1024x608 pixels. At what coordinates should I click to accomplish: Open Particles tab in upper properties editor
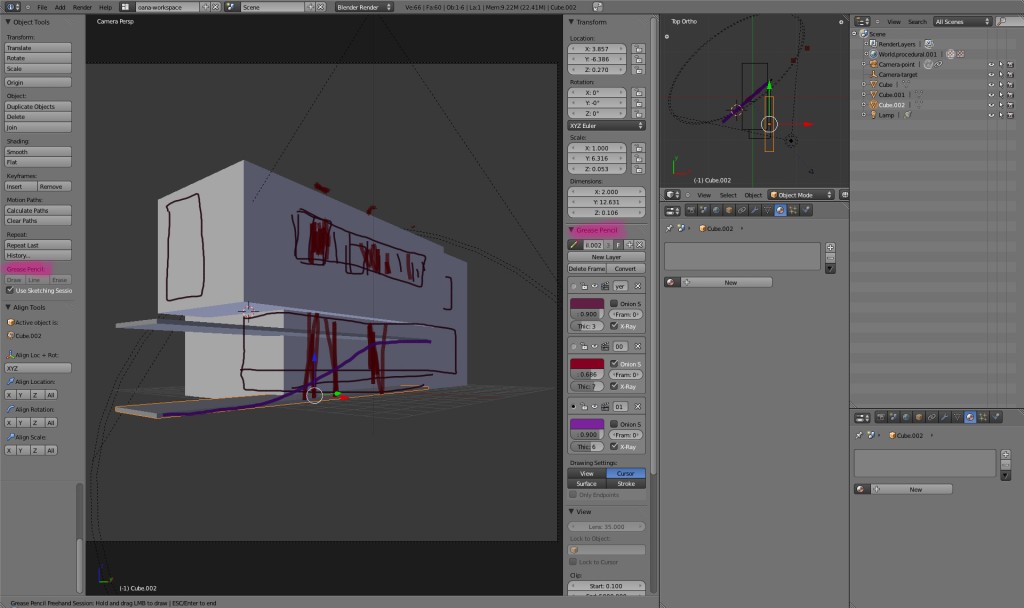click(793, 210)
